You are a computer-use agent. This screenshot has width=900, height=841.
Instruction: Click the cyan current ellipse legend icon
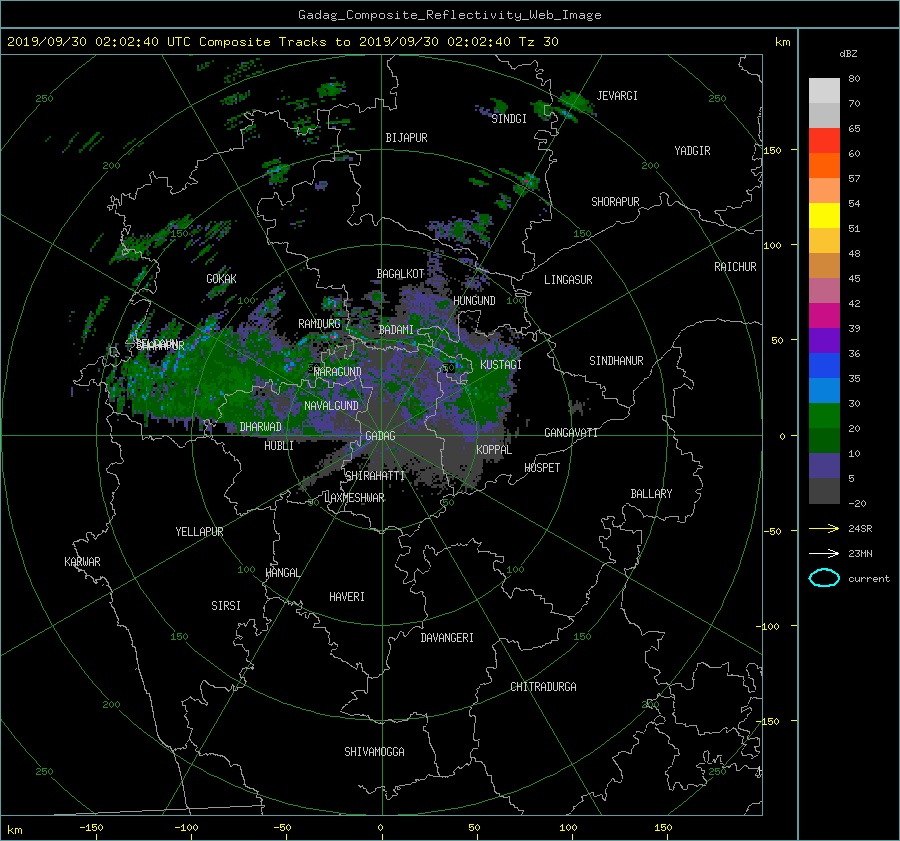point(824,578)
